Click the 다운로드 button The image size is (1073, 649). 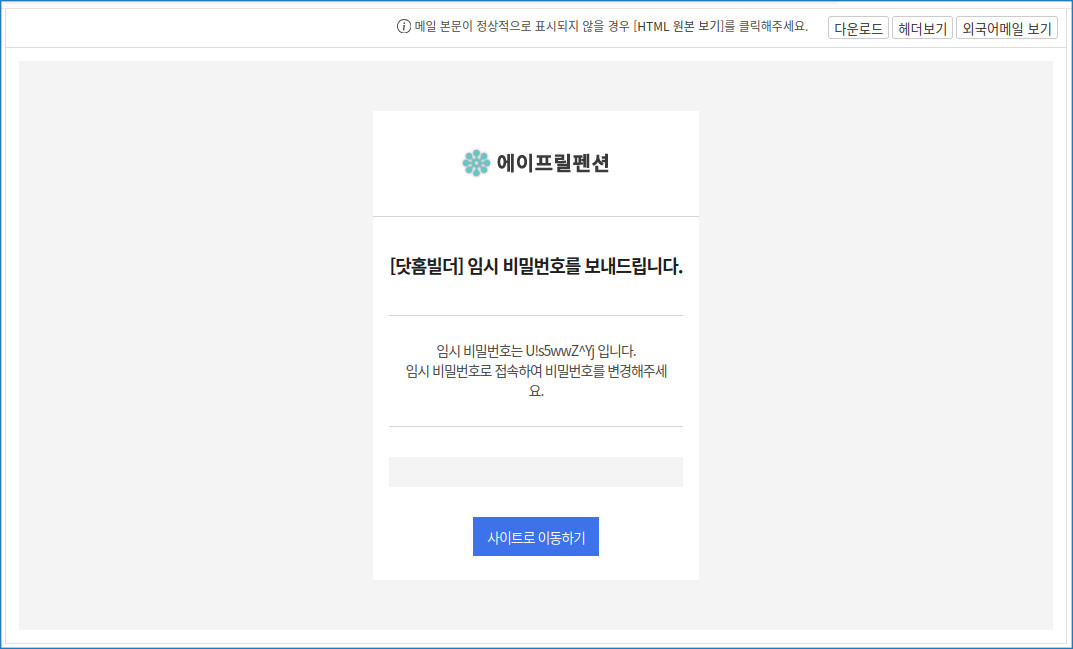tap(858, 28)
